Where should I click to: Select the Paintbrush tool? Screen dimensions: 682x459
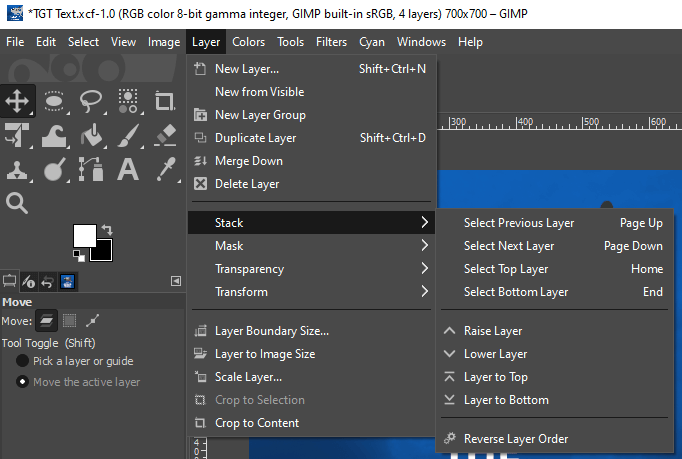pos(128,135)
